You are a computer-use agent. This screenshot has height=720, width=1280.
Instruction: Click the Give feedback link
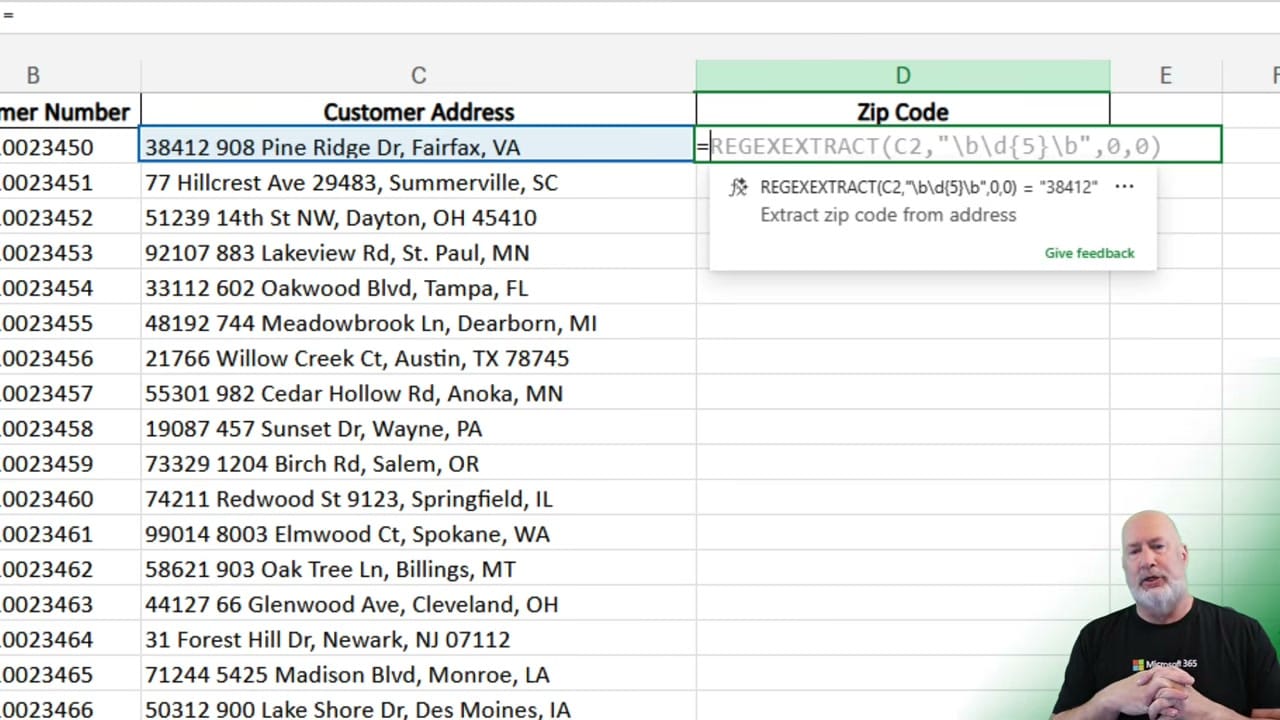[x=1089, y=253]
